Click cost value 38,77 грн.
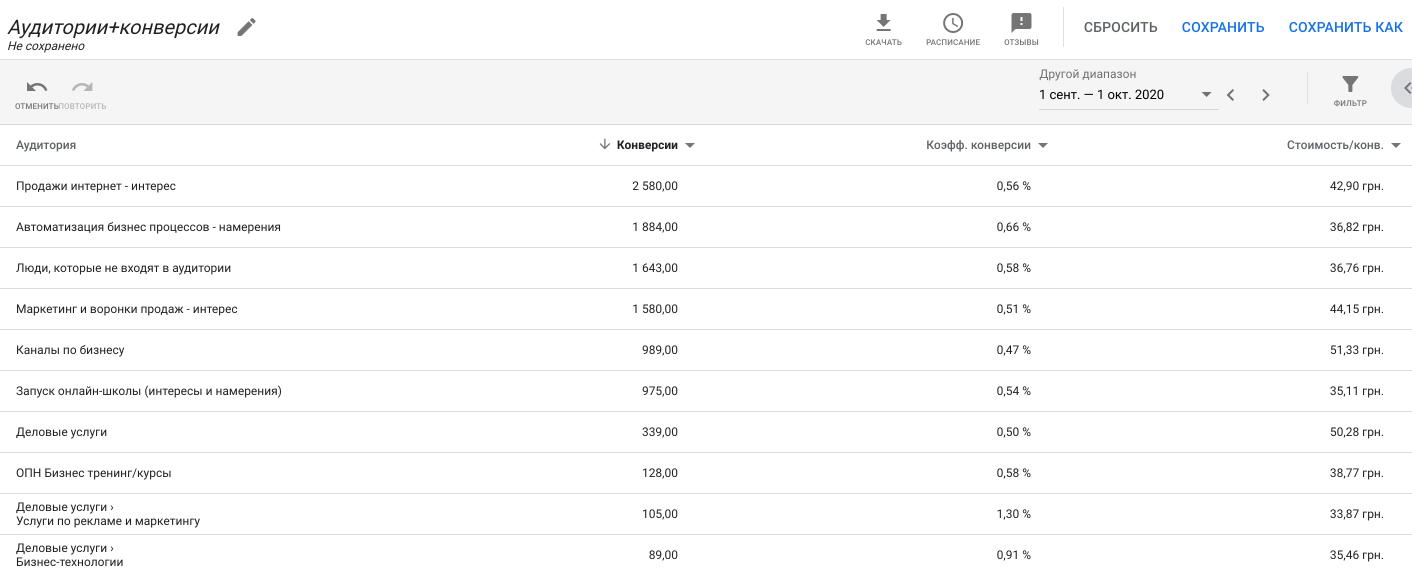Screen dimensions: 1412x571 1357,473
